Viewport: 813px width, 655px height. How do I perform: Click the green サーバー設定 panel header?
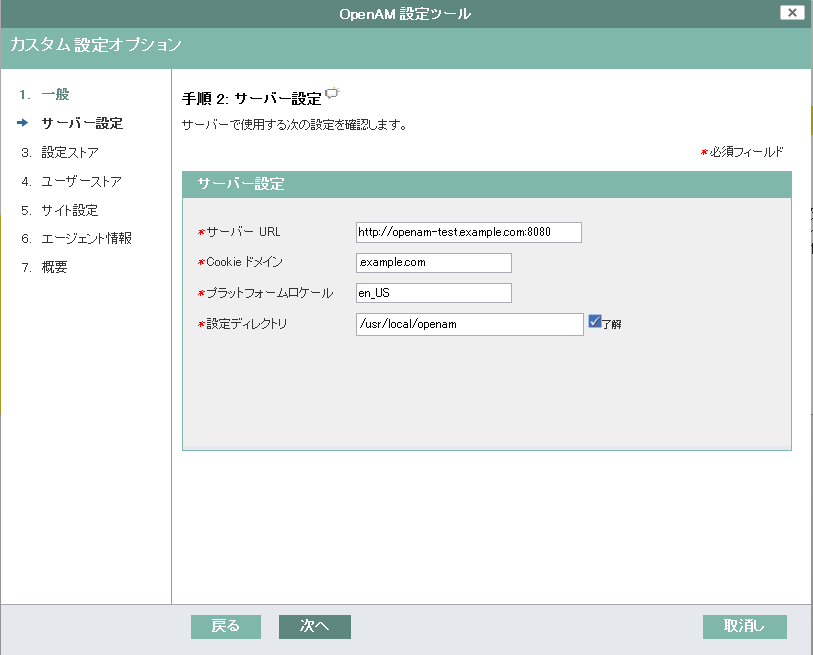(x=486, y=184)
